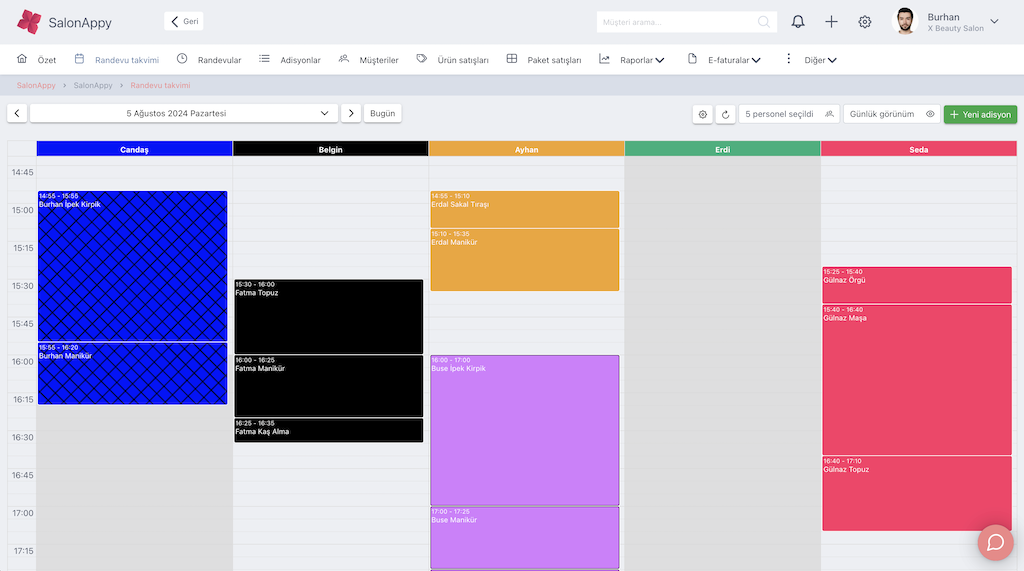Click the calendar settings gear icon
1024x571 pixels.
coord(703,114)
